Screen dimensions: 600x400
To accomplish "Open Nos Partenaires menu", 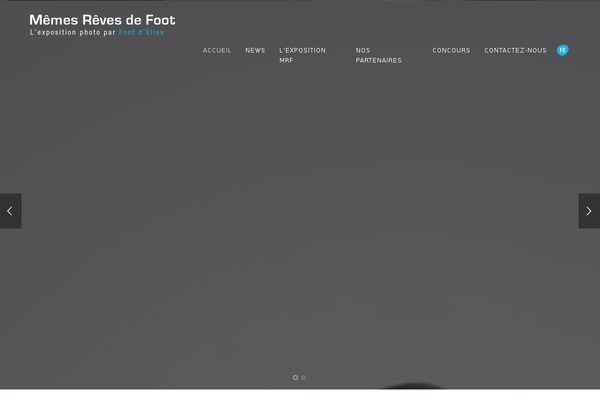I will click(x=378, y=56).
